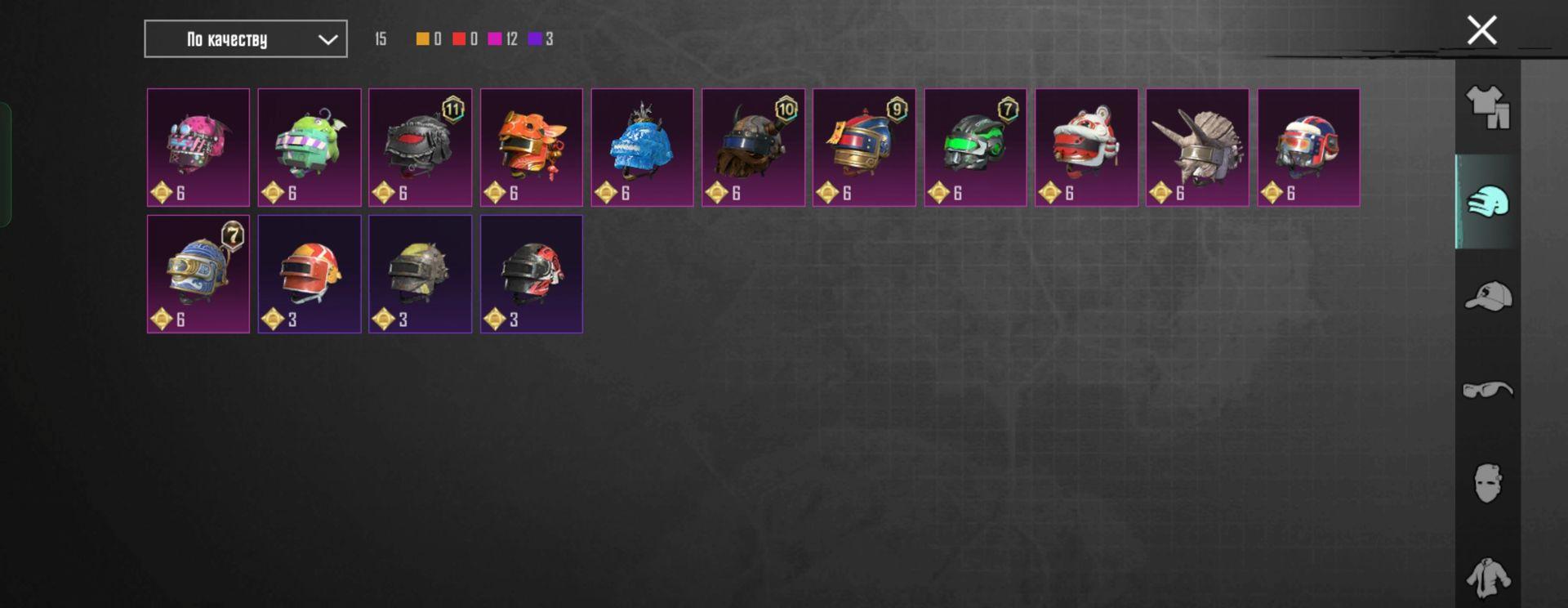The image size is (1568, 608).
Task: Choose the samurai helmet with level 9 badge
Action: tap(865, 147)
